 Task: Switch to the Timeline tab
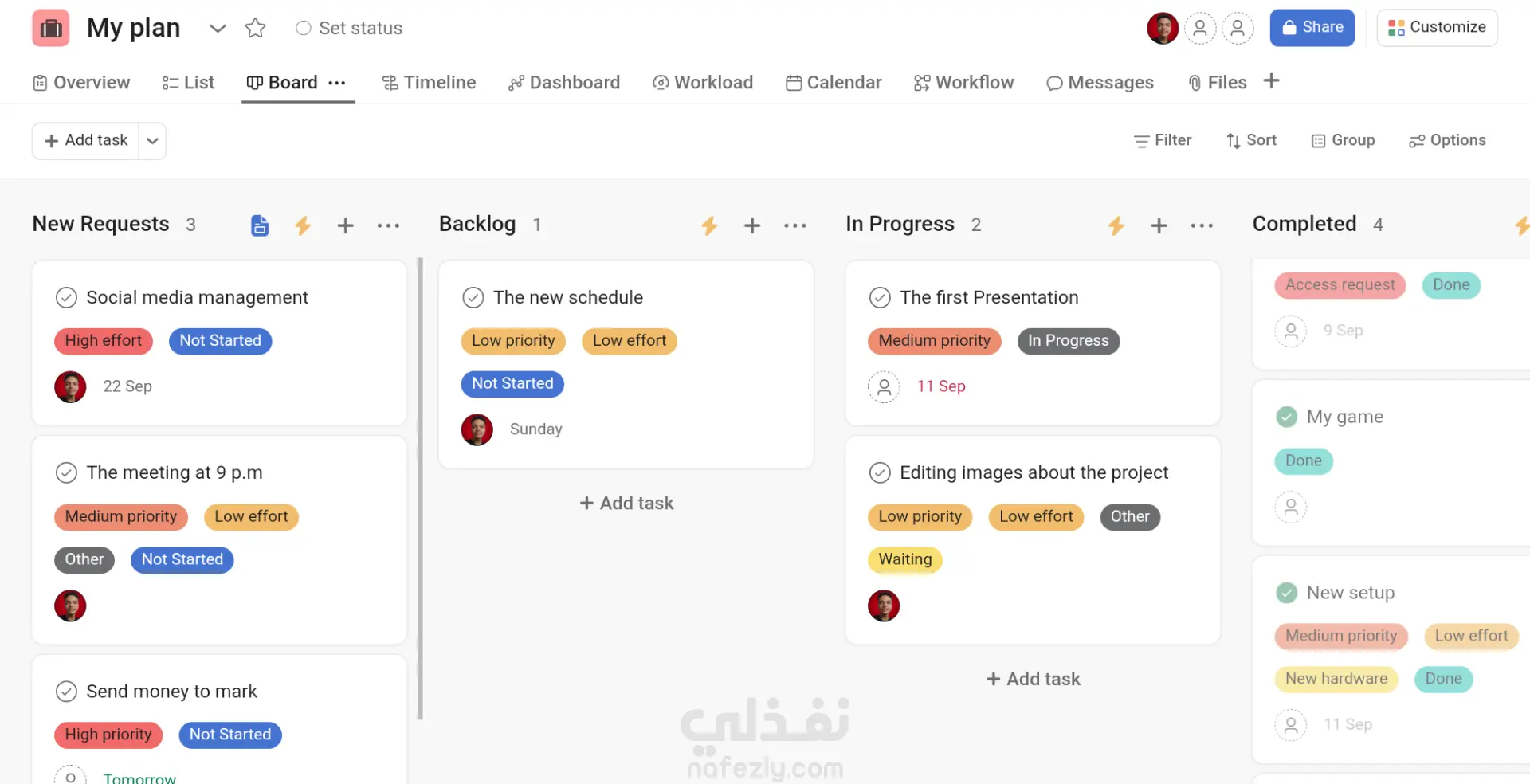[x=429, y=83]
